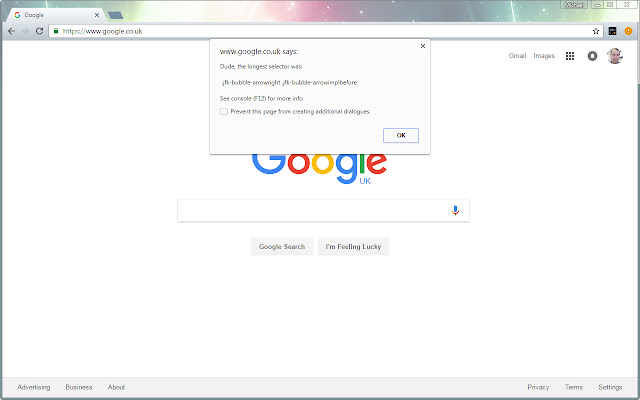640x400 pixels.
Task: Focus the Google search input box
Action: click(323, 211)
